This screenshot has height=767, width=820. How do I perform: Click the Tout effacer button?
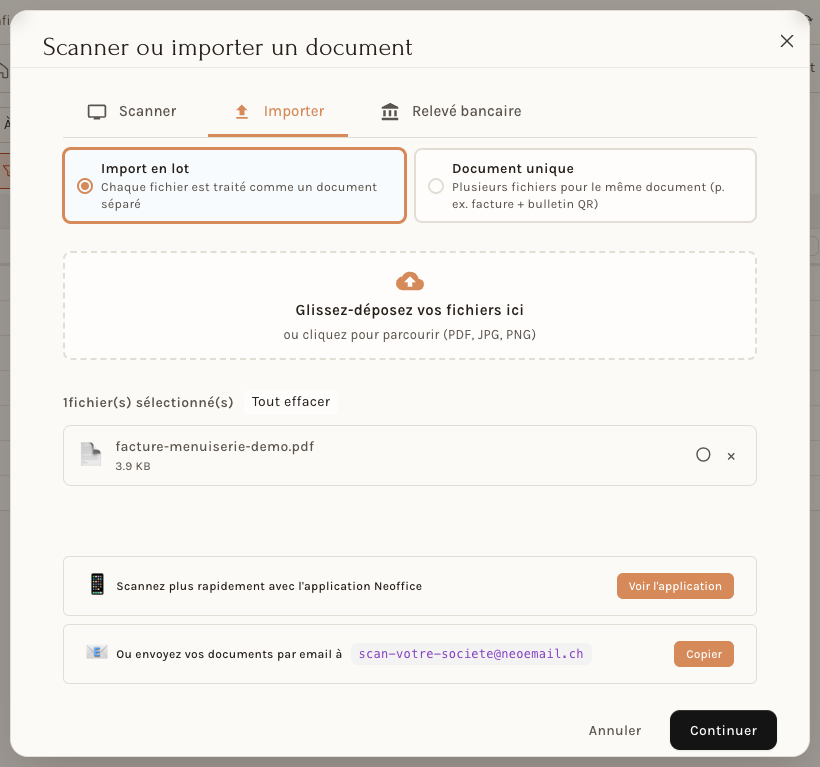point(291,402)
